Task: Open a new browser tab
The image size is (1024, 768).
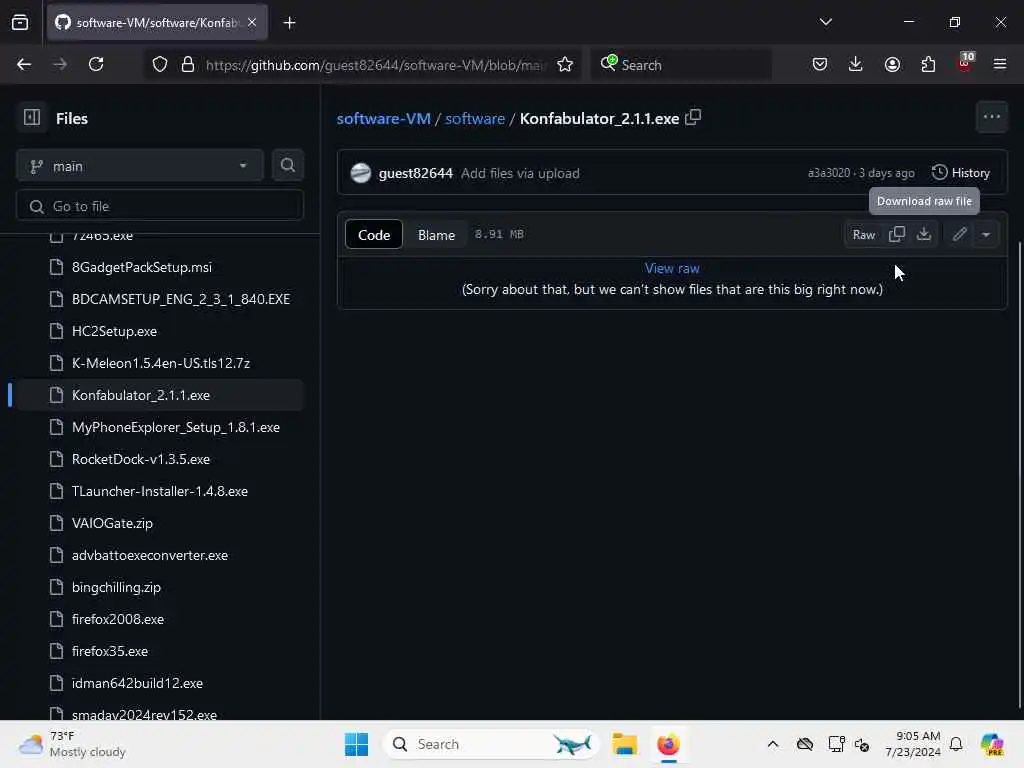Action: point(289,23)
